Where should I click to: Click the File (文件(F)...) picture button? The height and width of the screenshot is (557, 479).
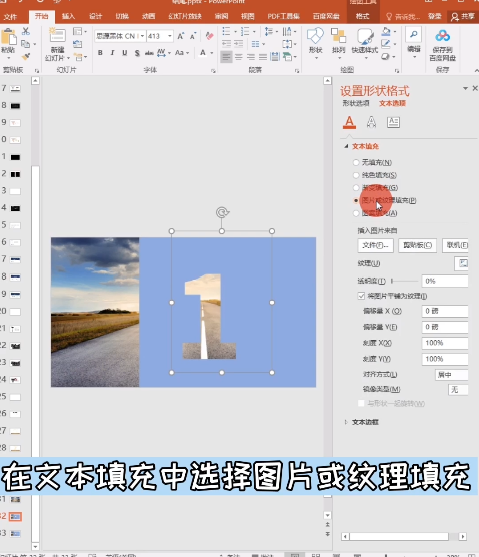[376, 245]
